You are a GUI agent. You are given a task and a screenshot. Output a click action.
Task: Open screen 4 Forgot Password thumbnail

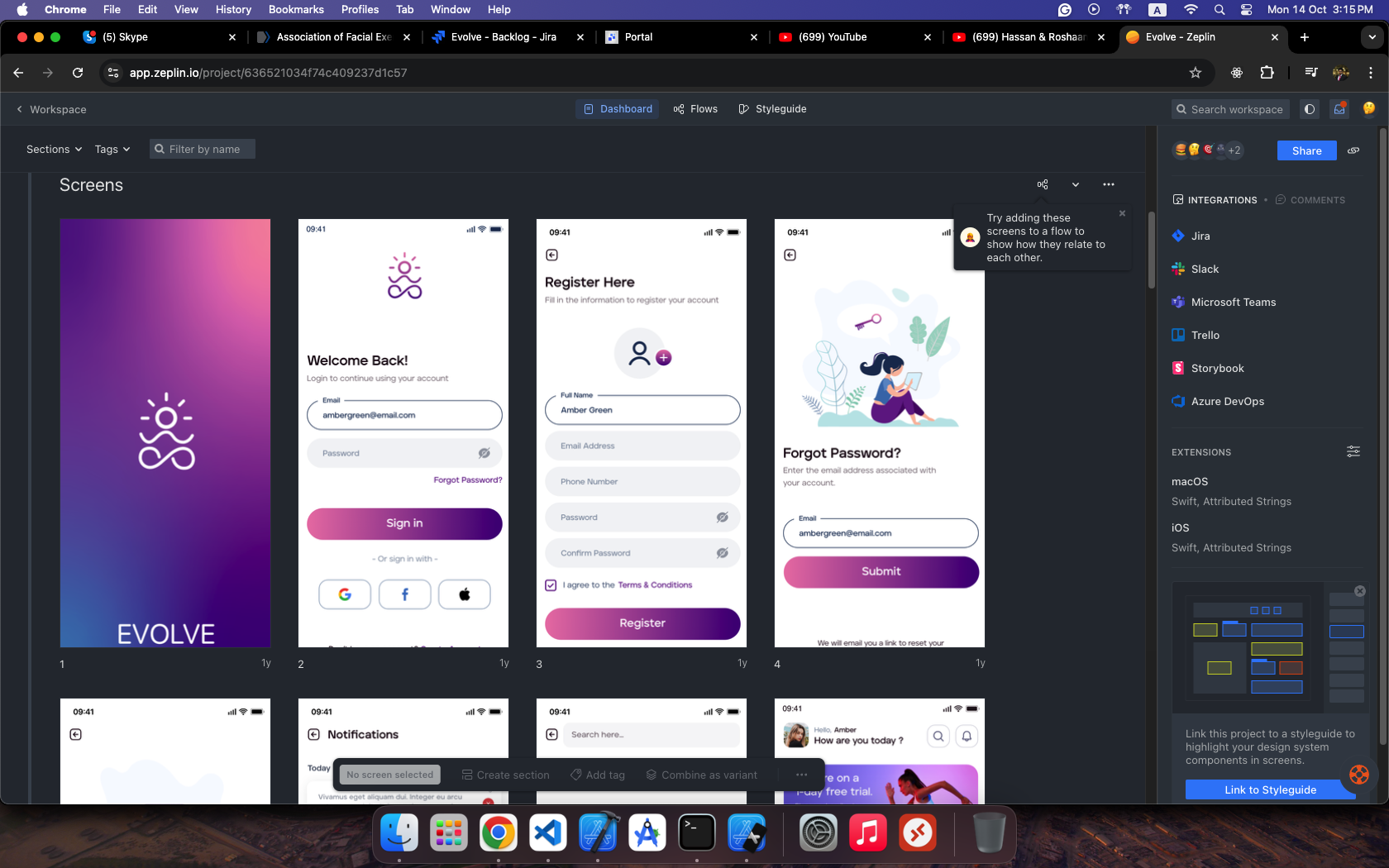click(880, 433)
